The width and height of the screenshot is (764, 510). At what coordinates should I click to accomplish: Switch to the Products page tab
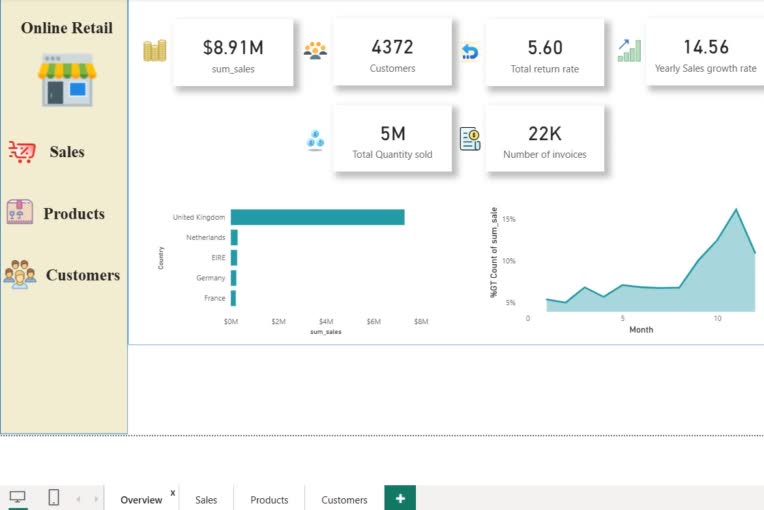(269, 500)
